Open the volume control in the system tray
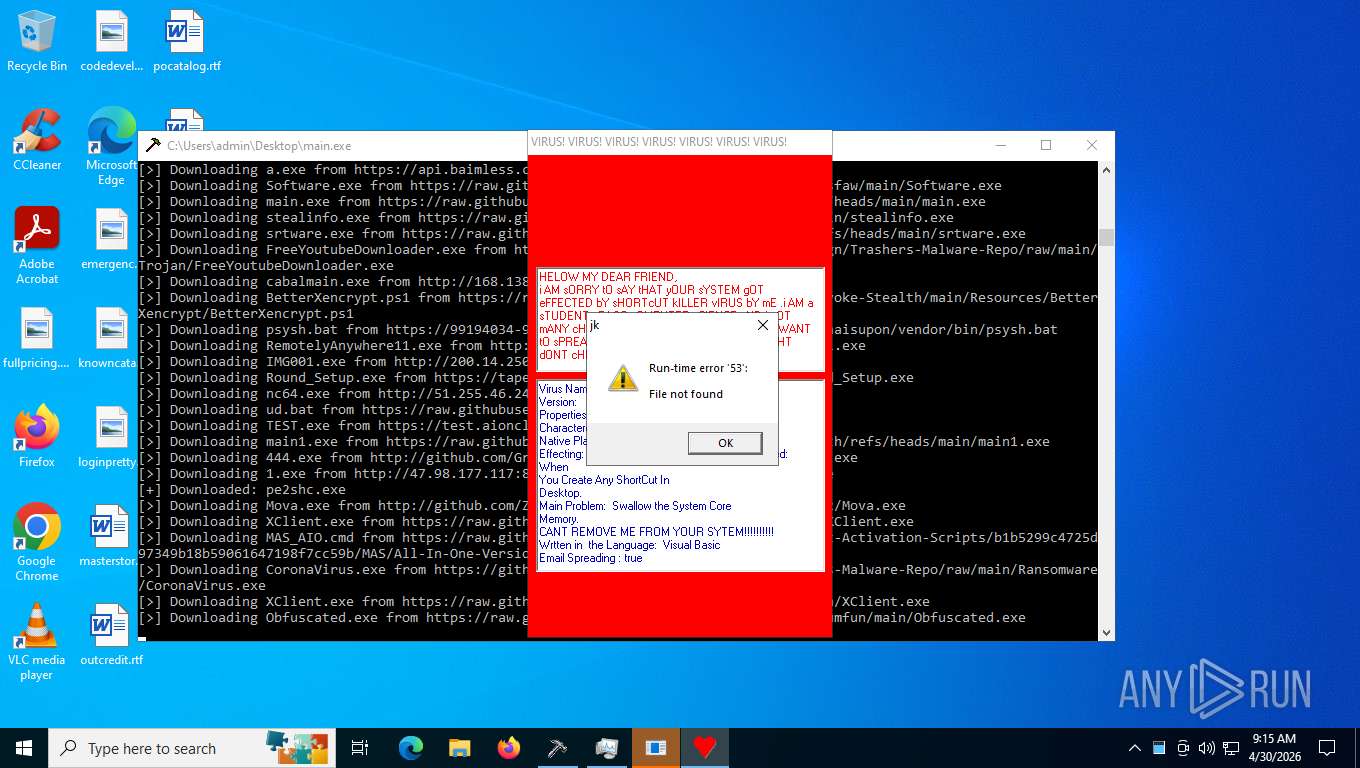The width and height of the screenshot is (1360, 768). pos(1207,748)
